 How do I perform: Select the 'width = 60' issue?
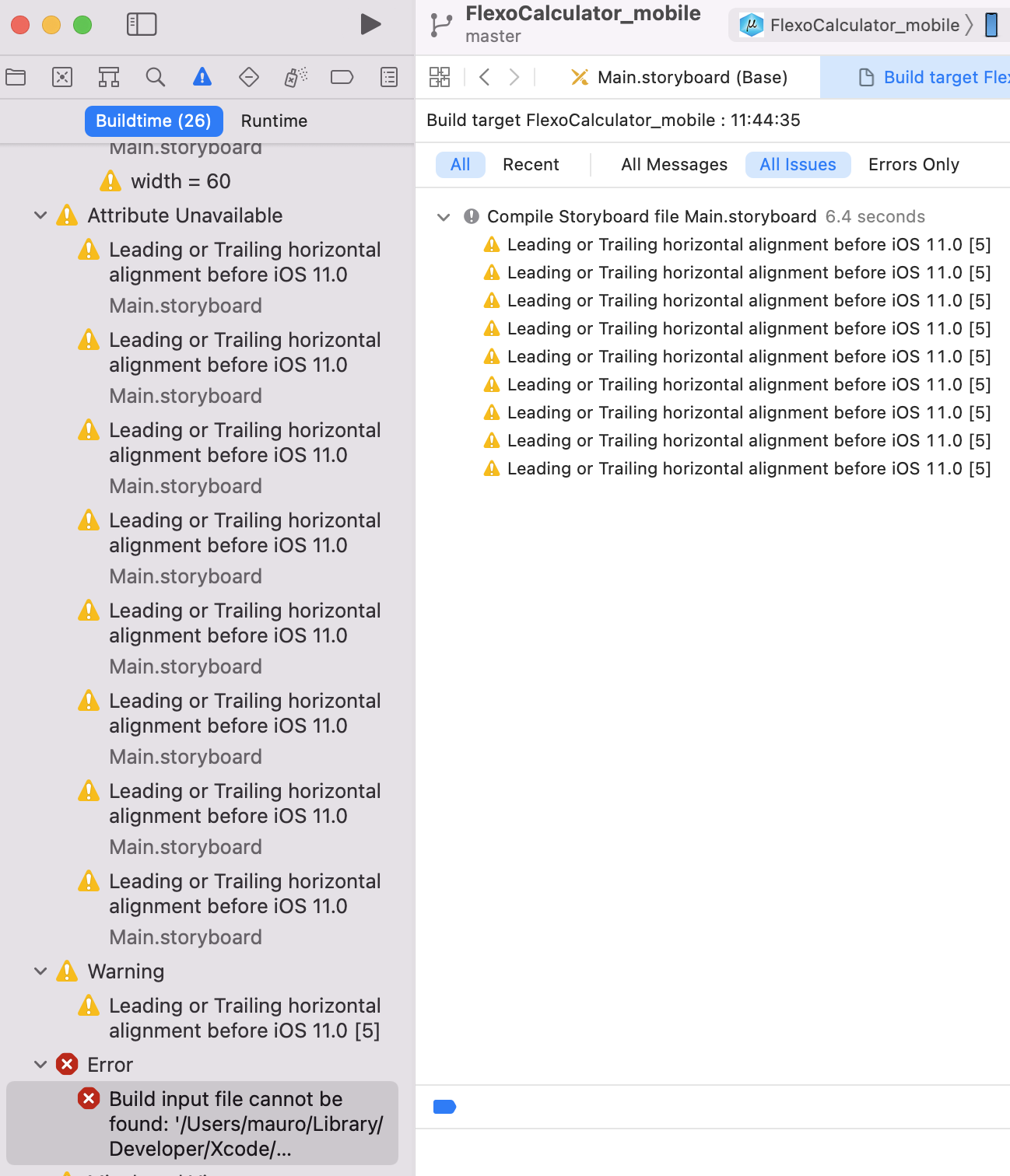pyautogui.click(x=181, y=181)
